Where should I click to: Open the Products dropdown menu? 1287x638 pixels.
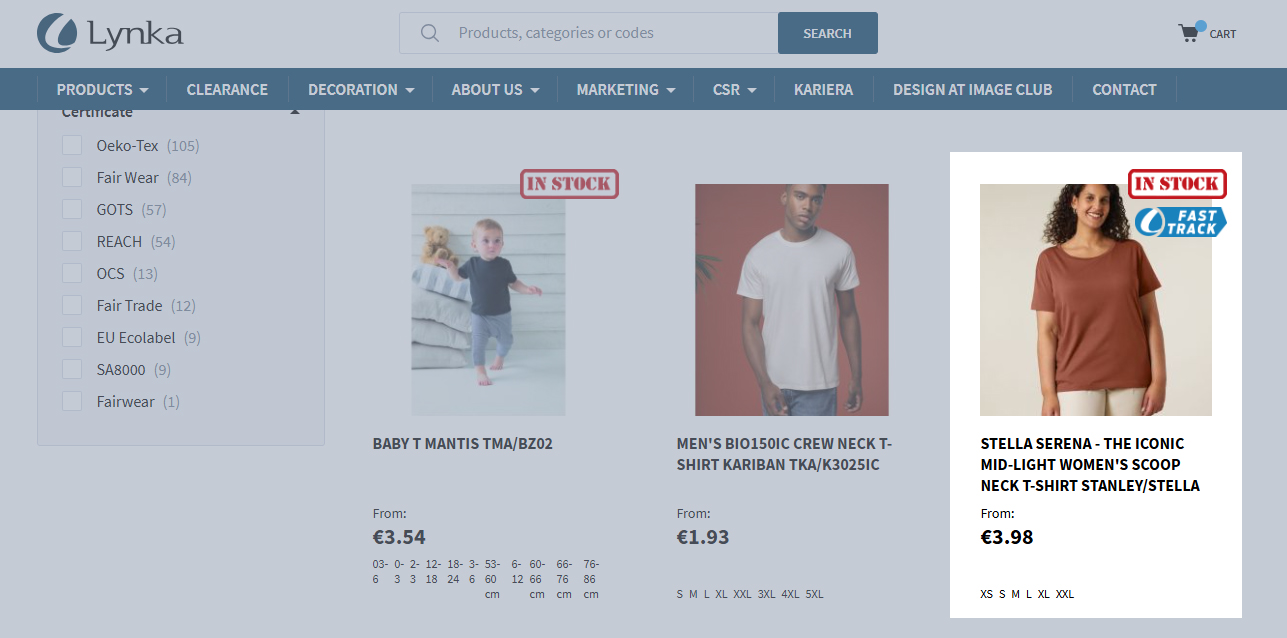102,89
